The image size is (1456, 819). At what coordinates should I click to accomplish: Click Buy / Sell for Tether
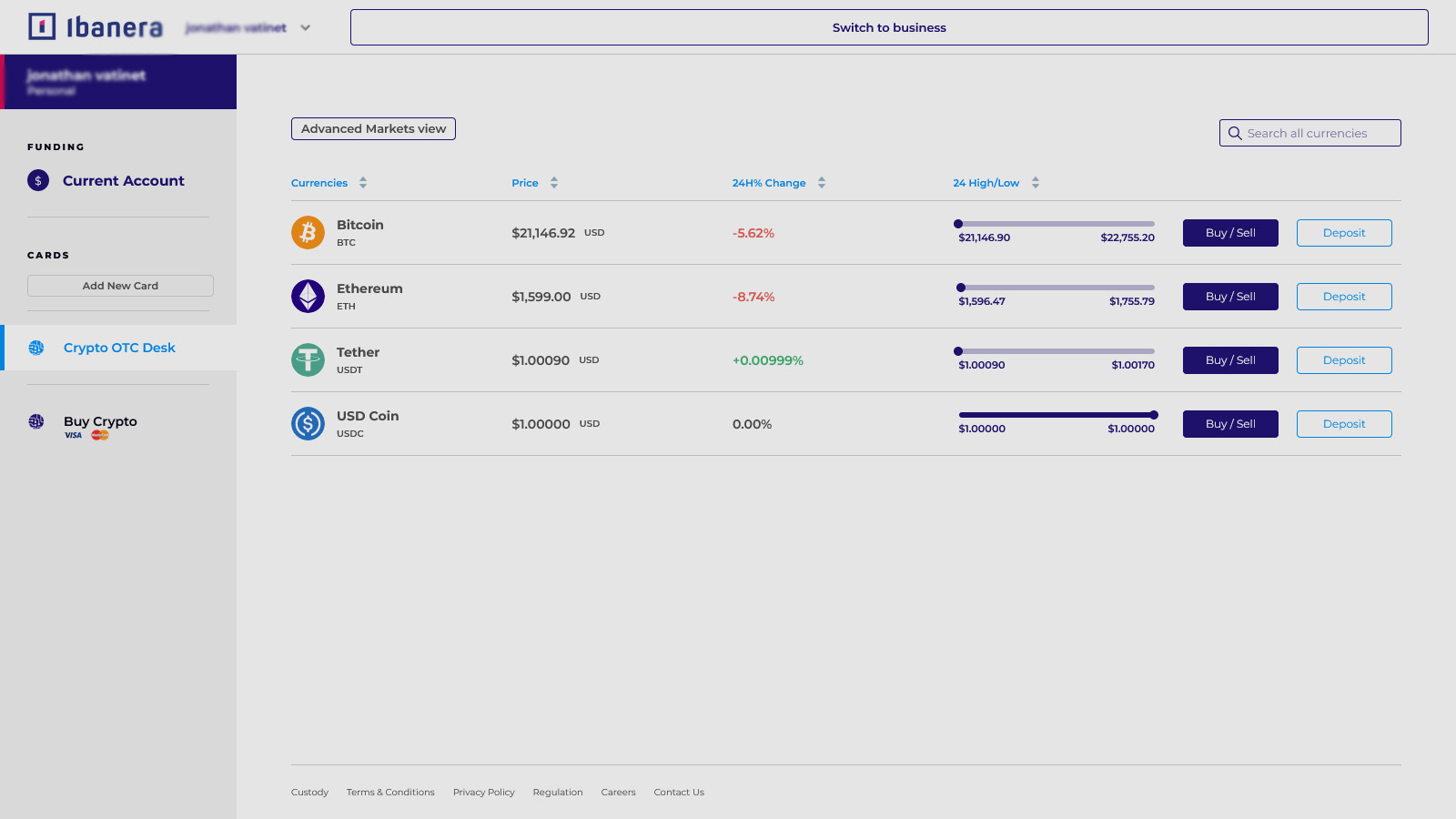1230,360
